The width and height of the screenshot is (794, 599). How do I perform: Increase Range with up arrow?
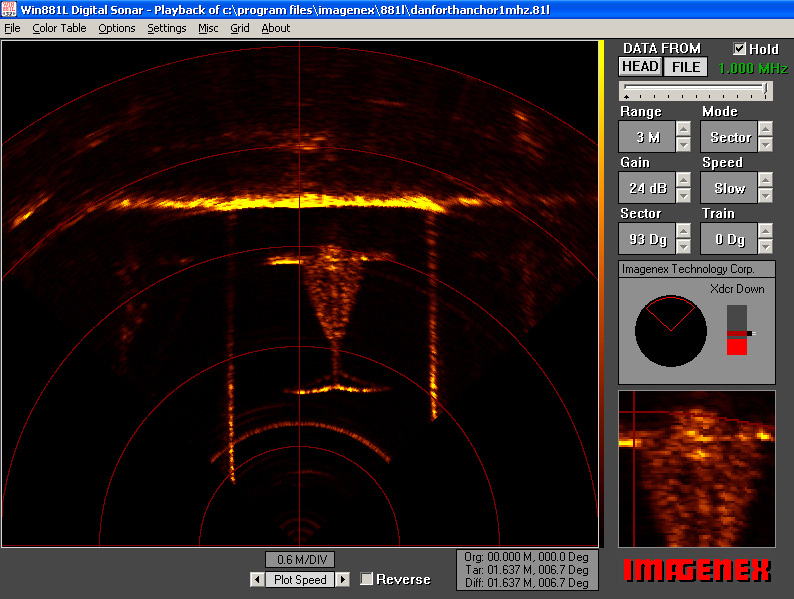point(683,129)
